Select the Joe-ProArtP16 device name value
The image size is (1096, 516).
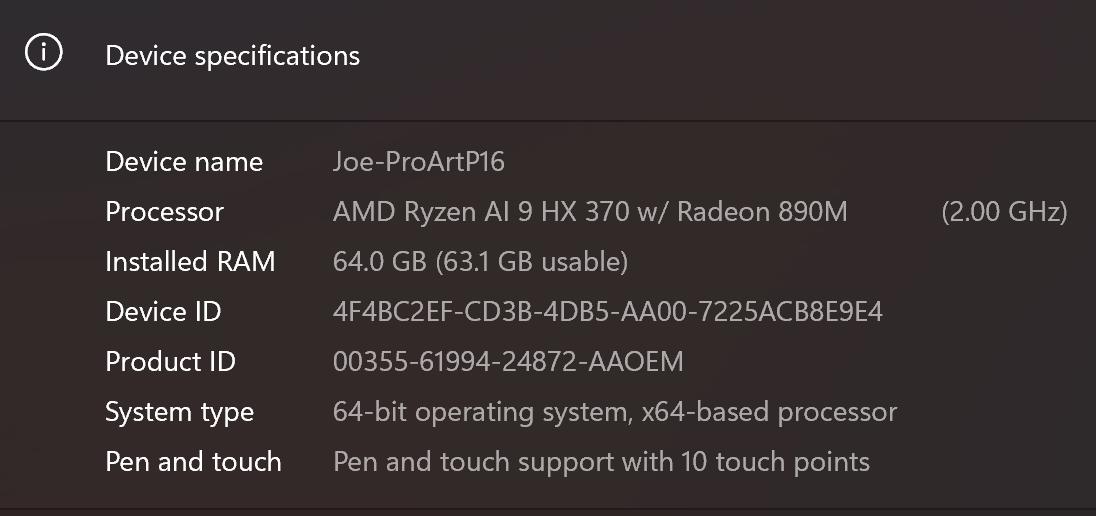click(x=418, y=162)
